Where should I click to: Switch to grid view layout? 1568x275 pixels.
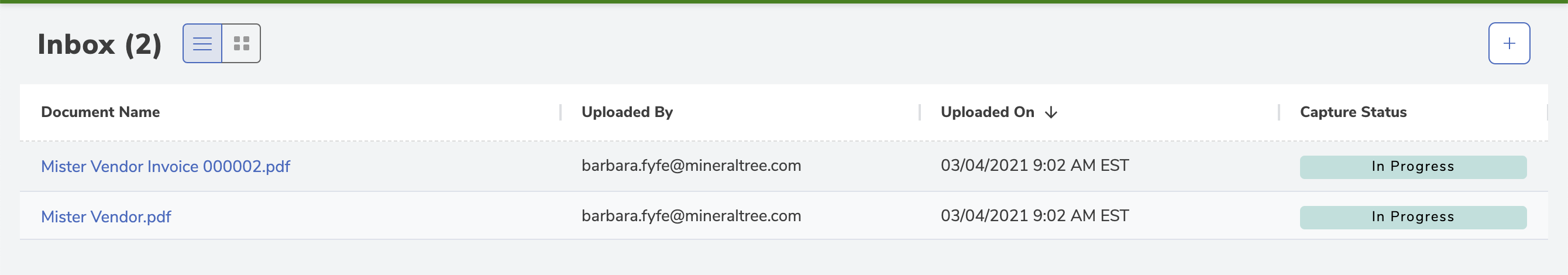click(242, 43)
